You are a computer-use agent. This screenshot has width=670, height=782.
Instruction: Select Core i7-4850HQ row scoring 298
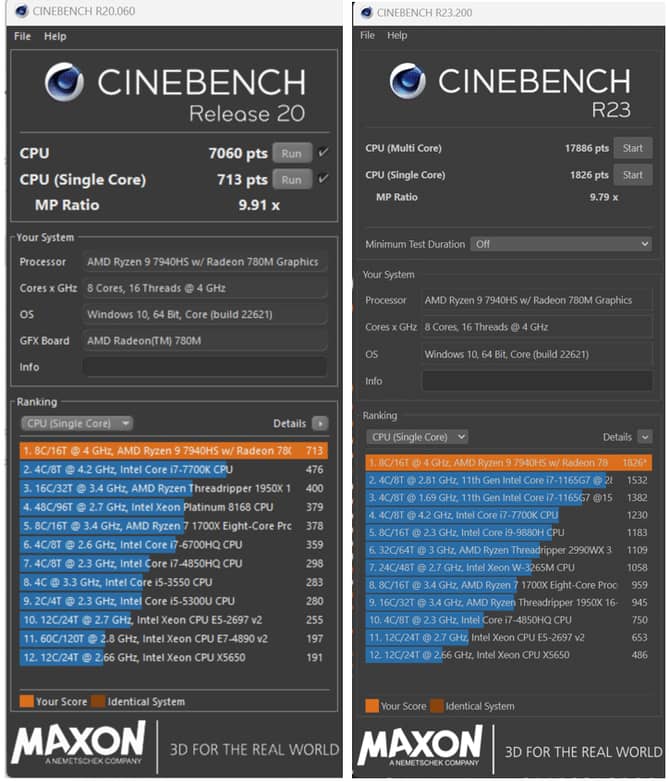coord(174,564)
